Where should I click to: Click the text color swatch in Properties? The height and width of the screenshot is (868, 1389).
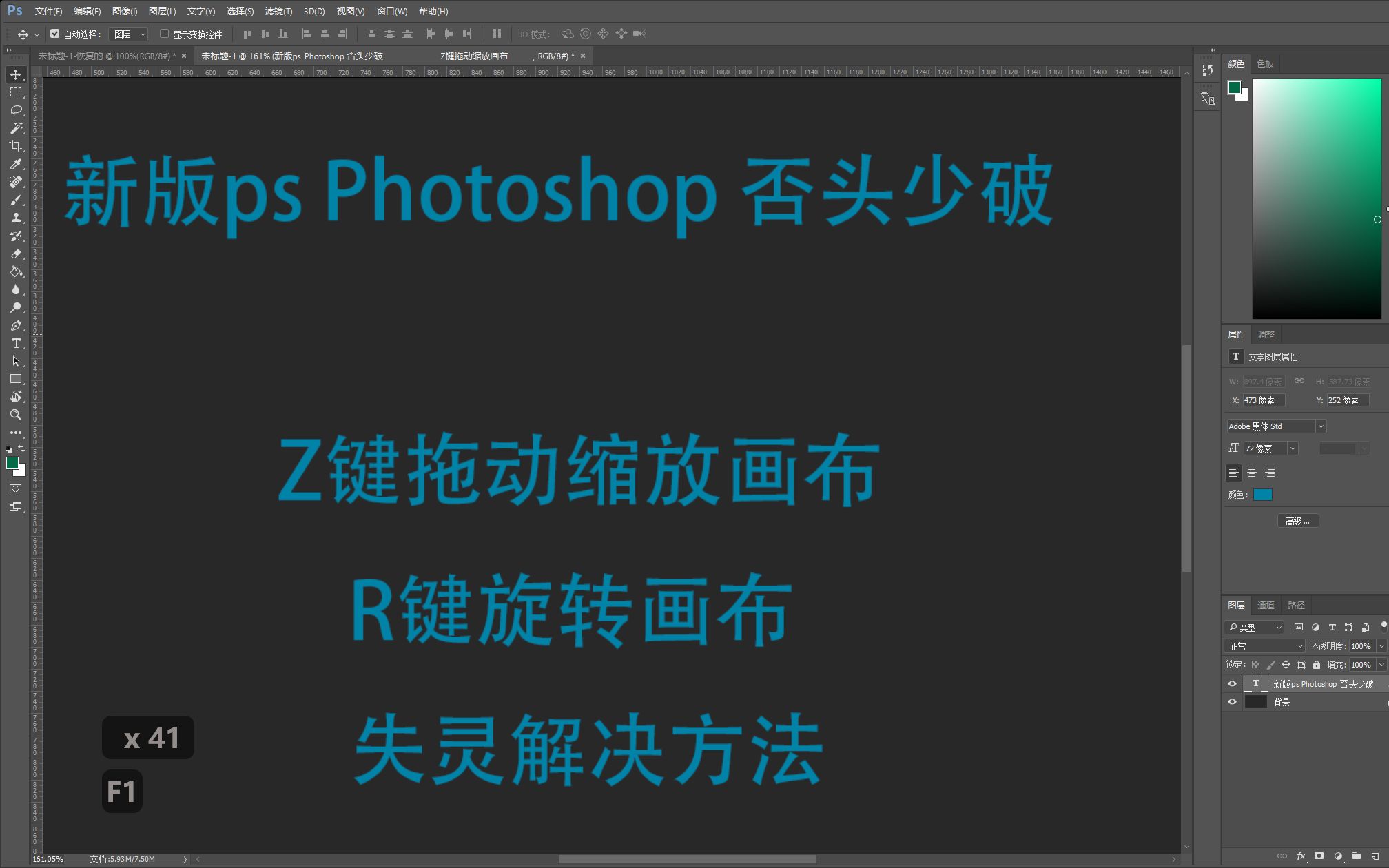(1263, 495)
